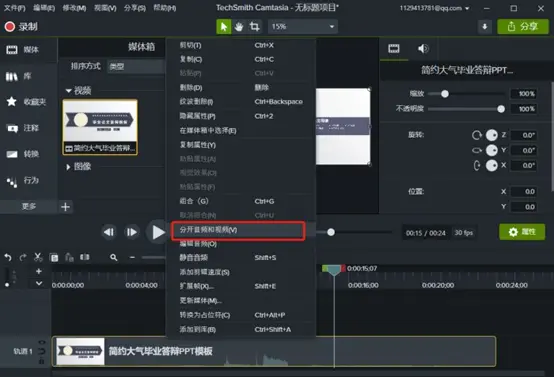
Task: Add a new track with plus icon
Action: click(39, 271)
